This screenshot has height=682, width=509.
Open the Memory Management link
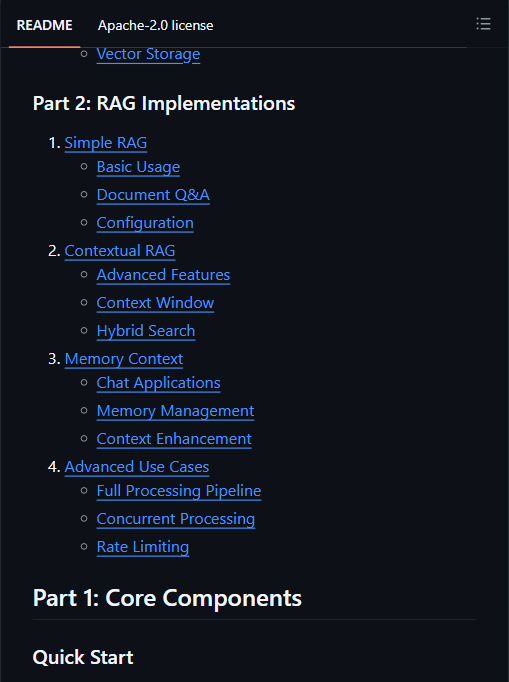pos(175,411)
